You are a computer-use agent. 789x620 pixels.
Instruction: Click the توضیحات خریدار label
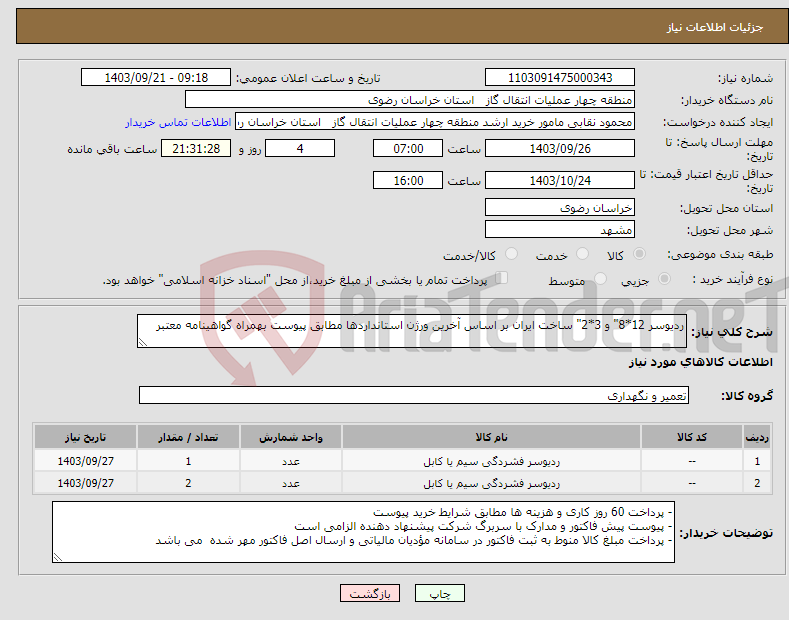click(x=726, y=533)
